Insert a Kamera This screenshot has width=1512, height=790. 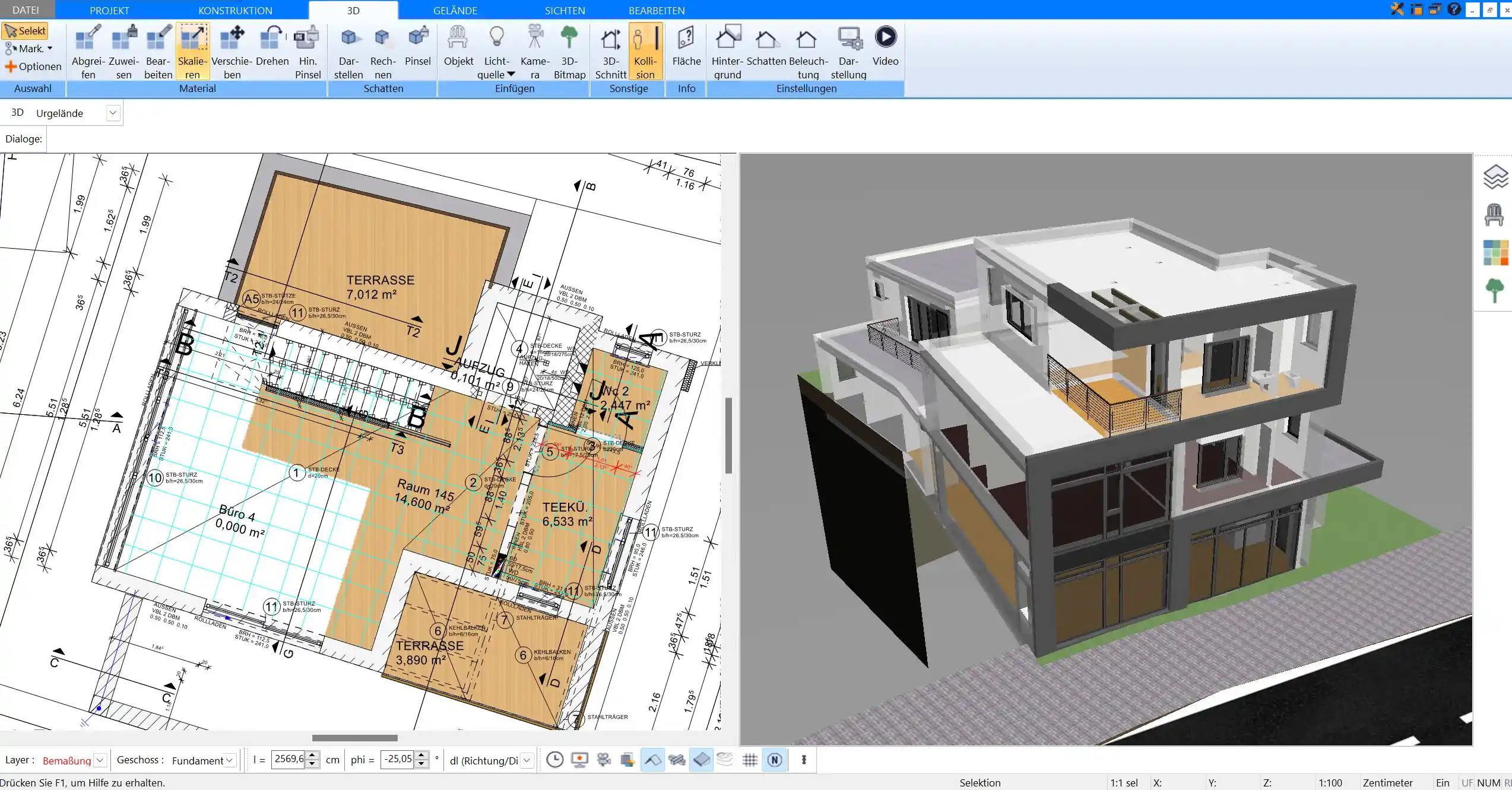[535, 52]
